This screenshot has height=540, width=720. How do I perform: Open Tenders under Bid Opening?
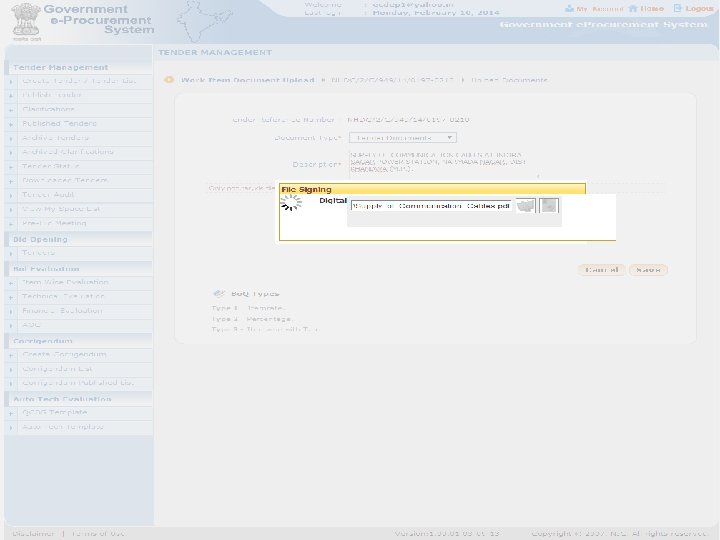click(38, 253)
